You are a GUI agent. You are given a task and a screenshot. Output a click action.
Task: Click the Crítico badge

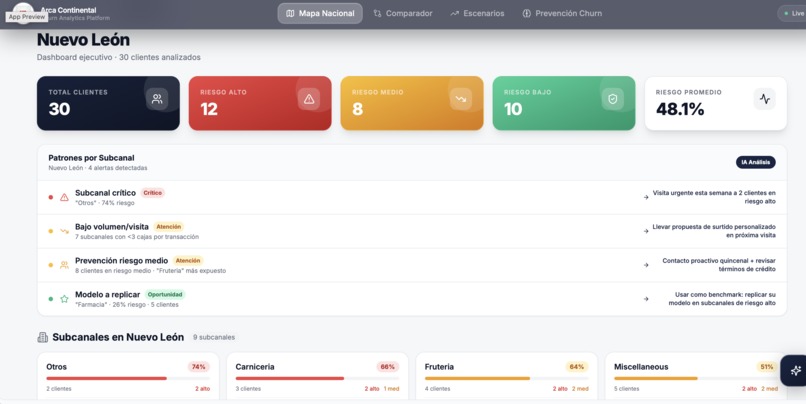(x=153, y=193)
